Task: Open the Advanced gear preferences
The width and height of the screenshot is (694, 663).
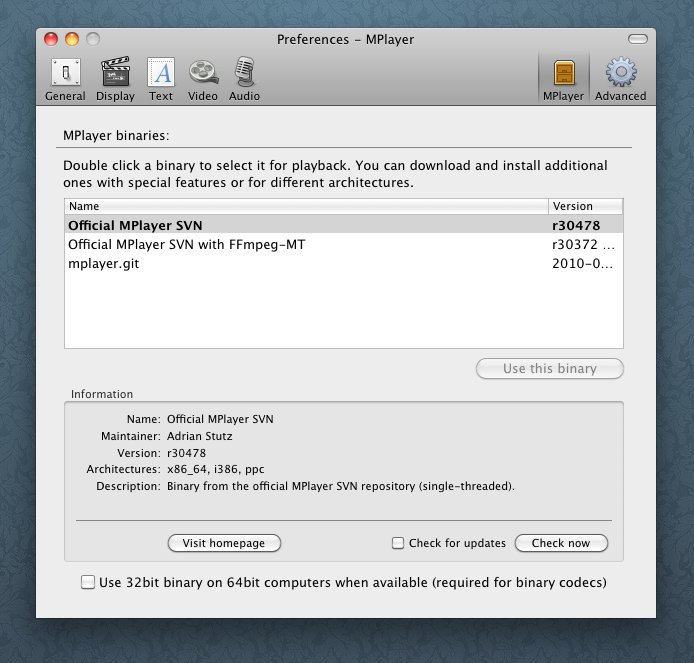Action: [x=620, y=79]
